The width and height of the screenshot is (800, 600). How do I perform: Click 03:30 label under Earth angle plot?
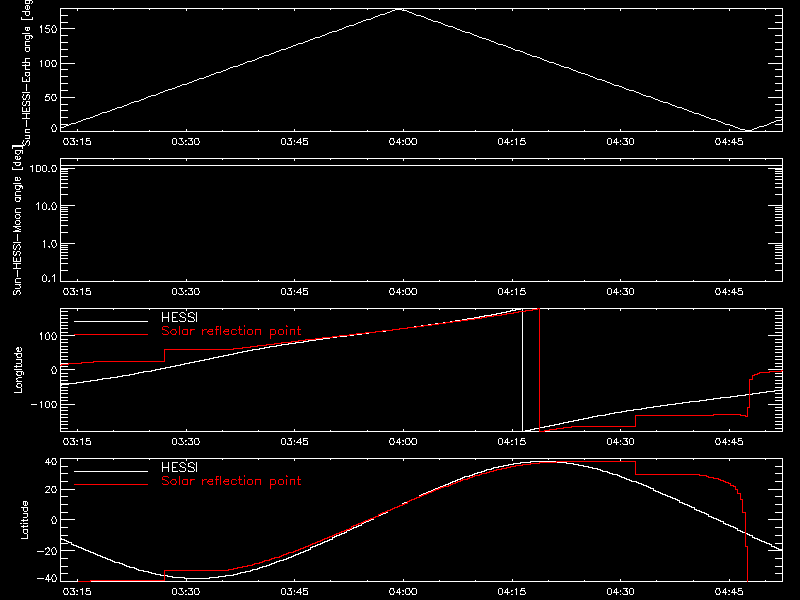[186, 141]
